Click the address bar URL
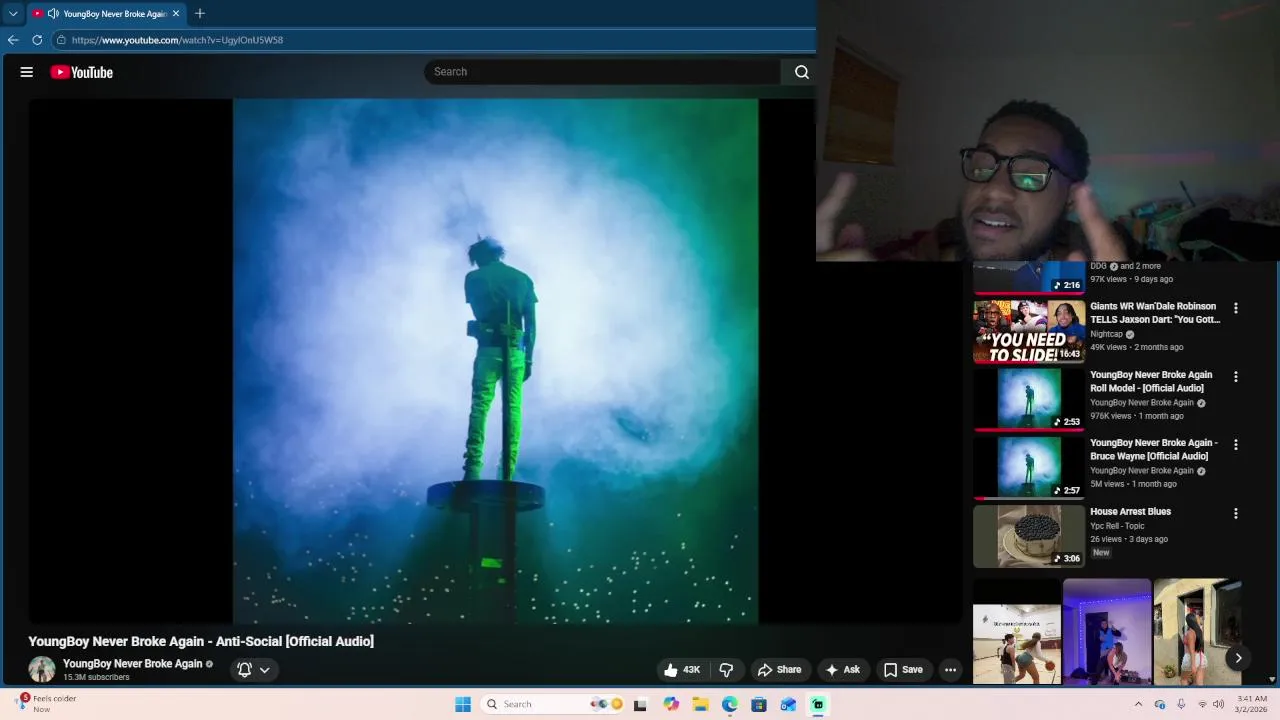The height and width of the screenshot is (720, 1280). click(x=177, y=40)
